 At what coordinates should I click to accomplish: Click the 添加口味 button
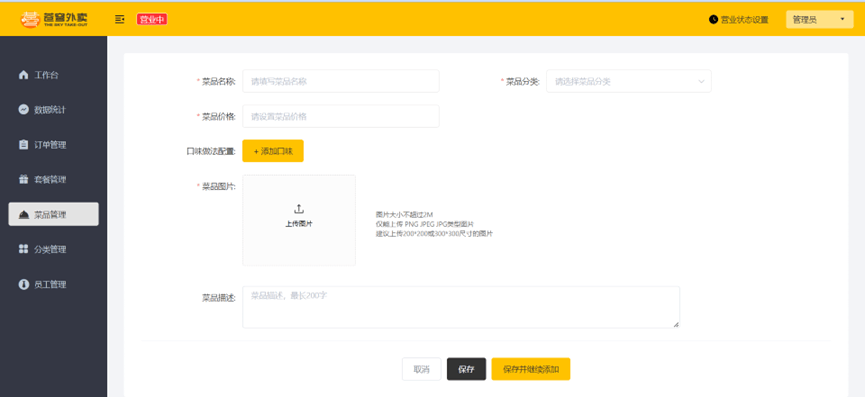273,151
